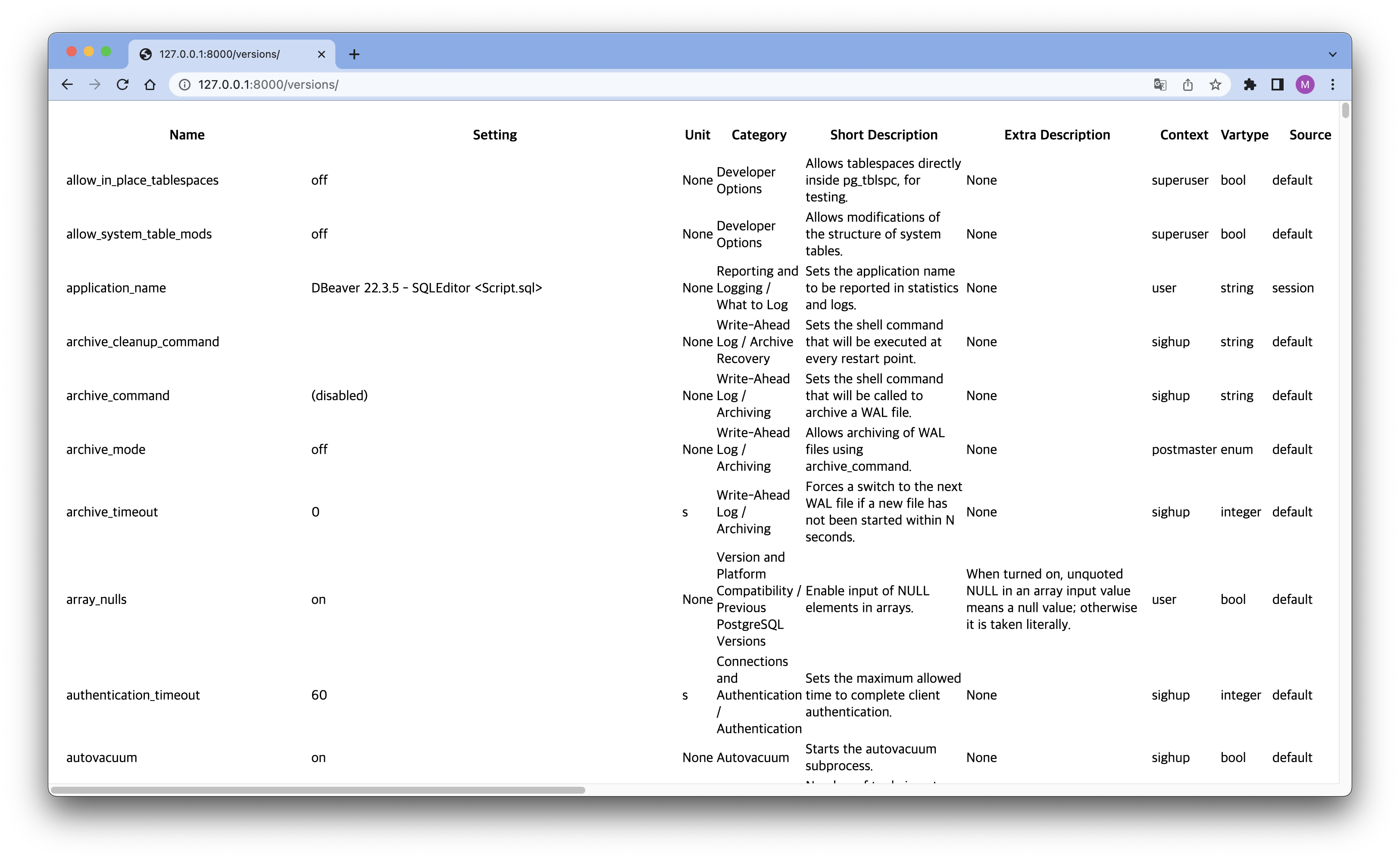
Task: Click 'Sets the maximum allowed time' description
Action: [x=883, y=695]
